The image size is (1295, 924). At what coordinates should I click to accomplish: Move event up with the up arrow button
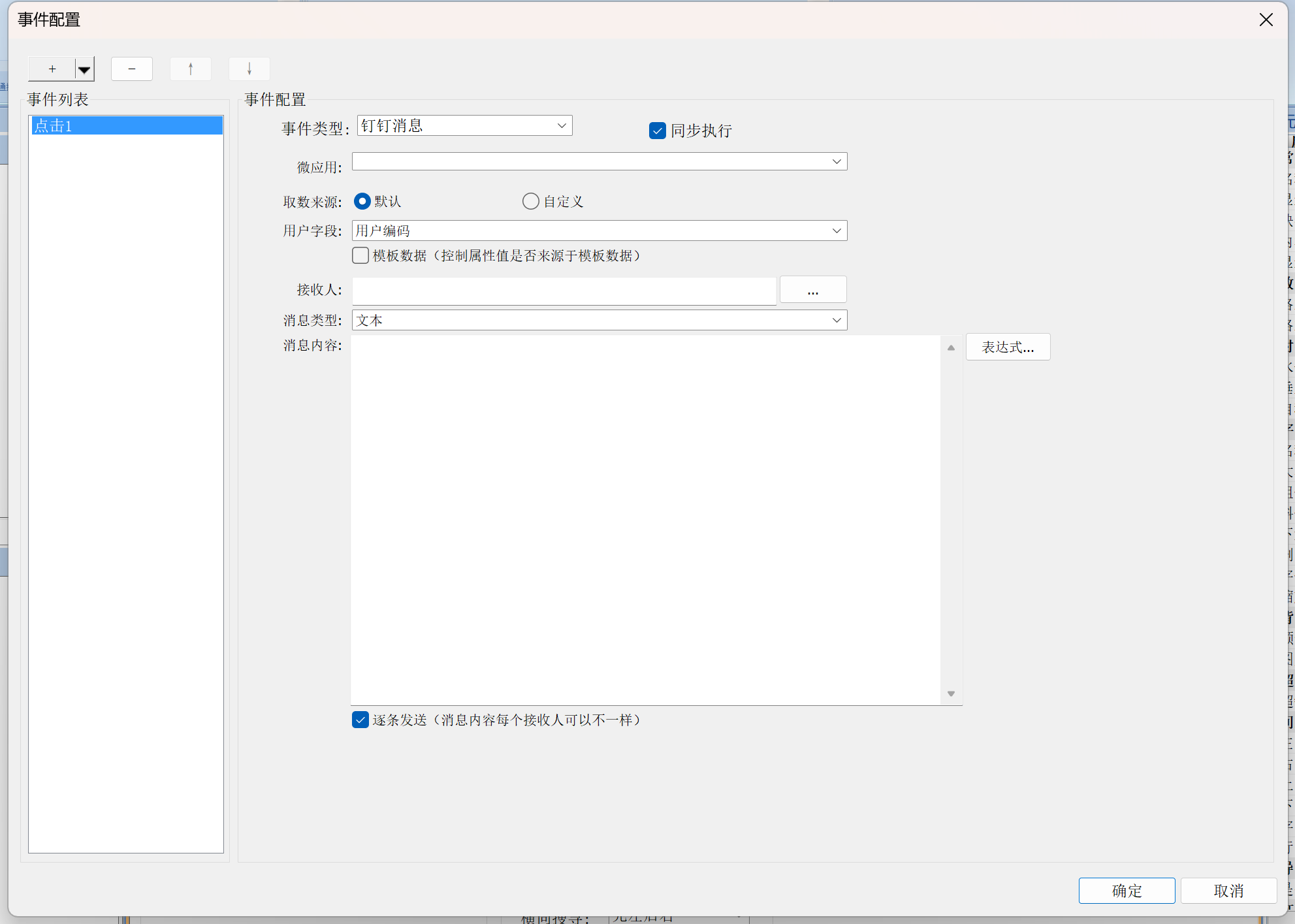point(191,69)
